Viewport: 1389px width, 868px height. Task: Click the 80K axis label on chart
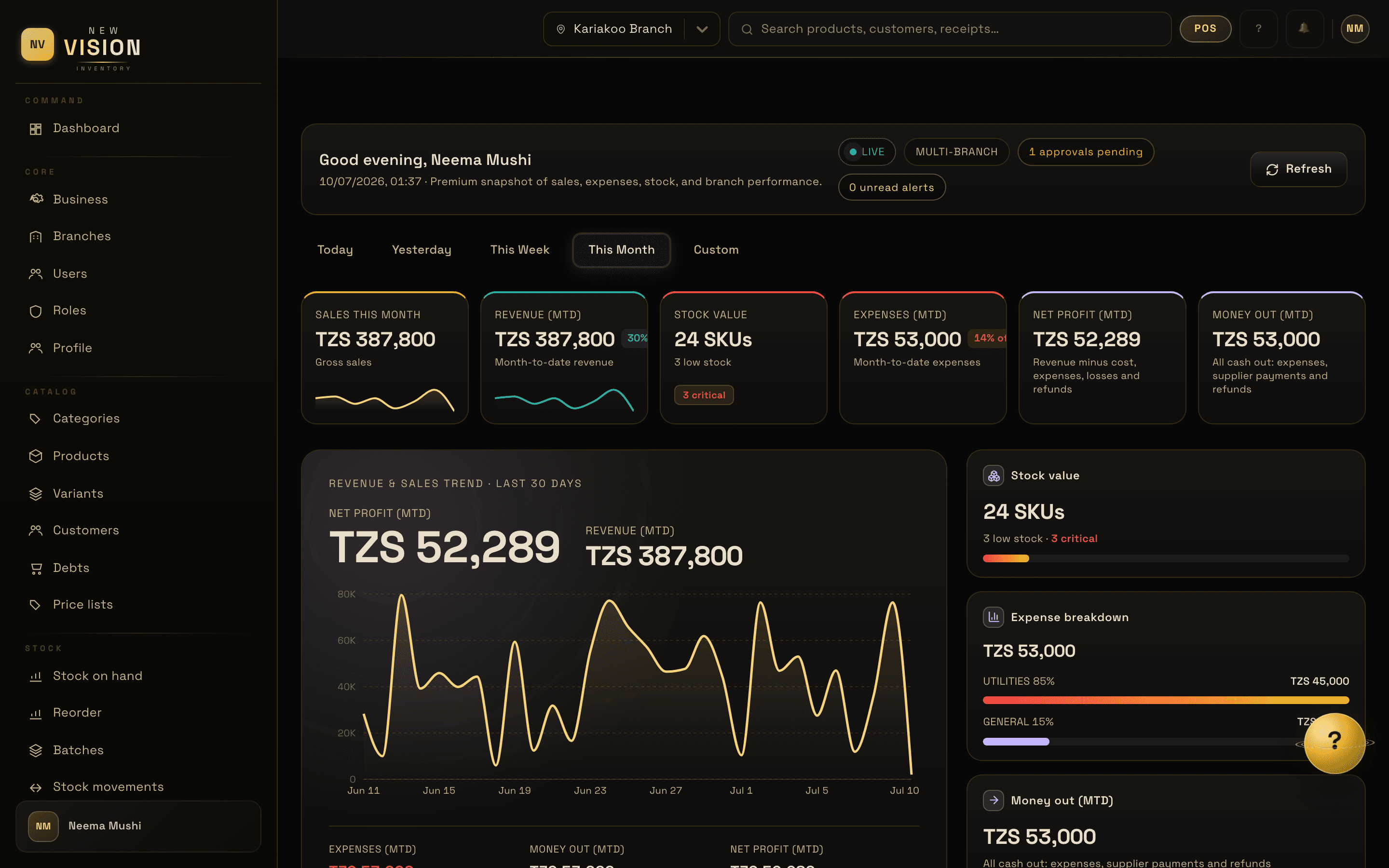pyautogui.click(x=346, y=594)
